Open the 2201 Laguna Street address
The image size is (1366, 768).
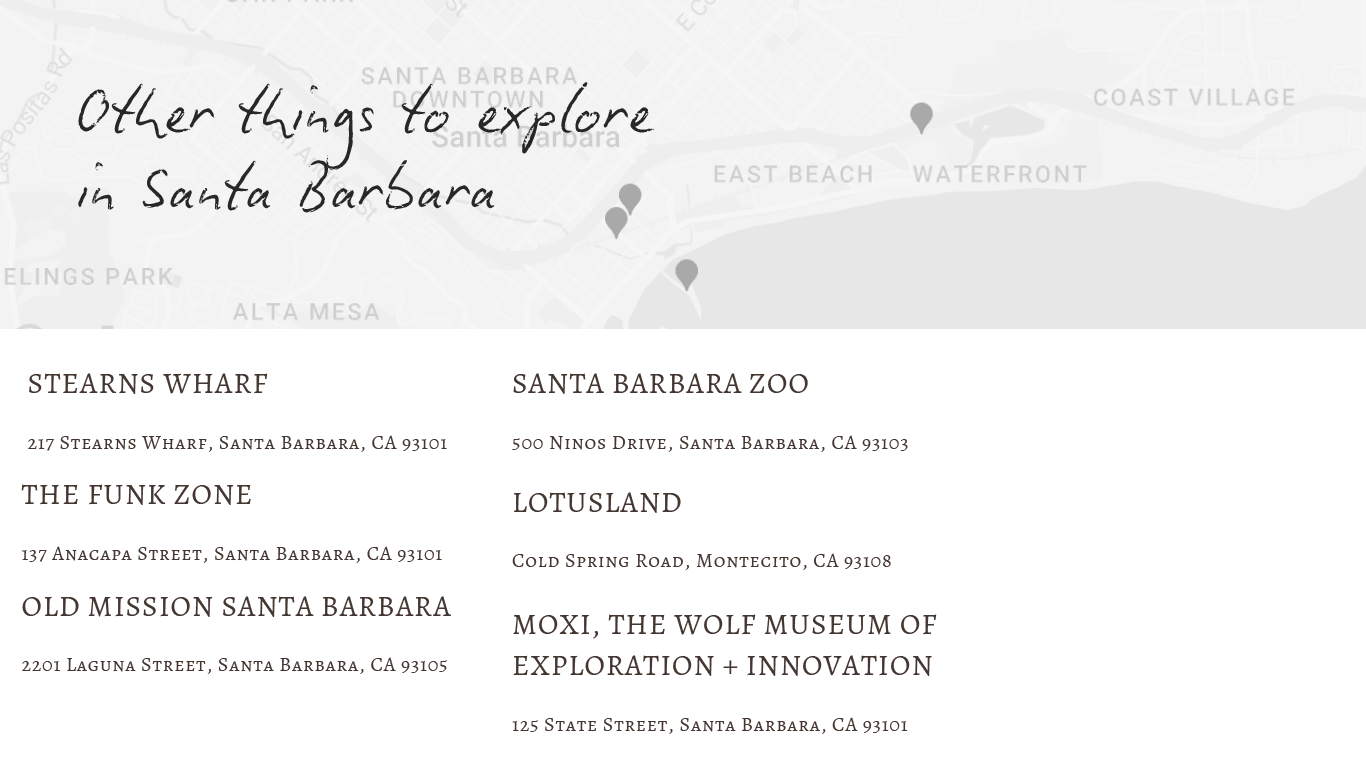[234, 665]
